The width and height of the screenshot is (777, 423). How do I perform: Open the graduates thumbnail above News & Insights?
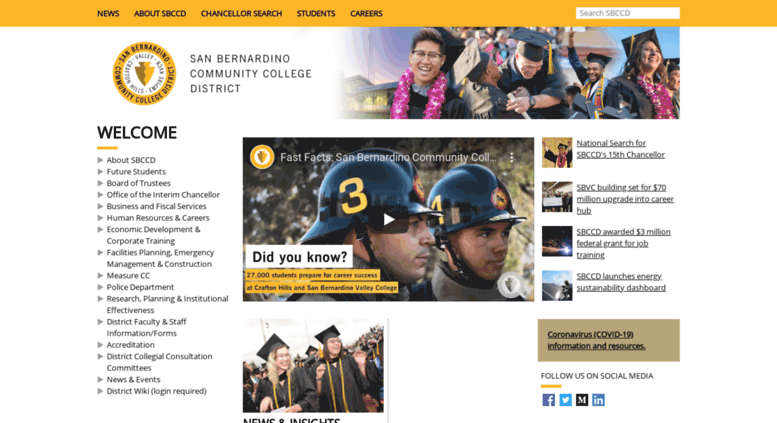pyautogui.click(x=313, y=366)
